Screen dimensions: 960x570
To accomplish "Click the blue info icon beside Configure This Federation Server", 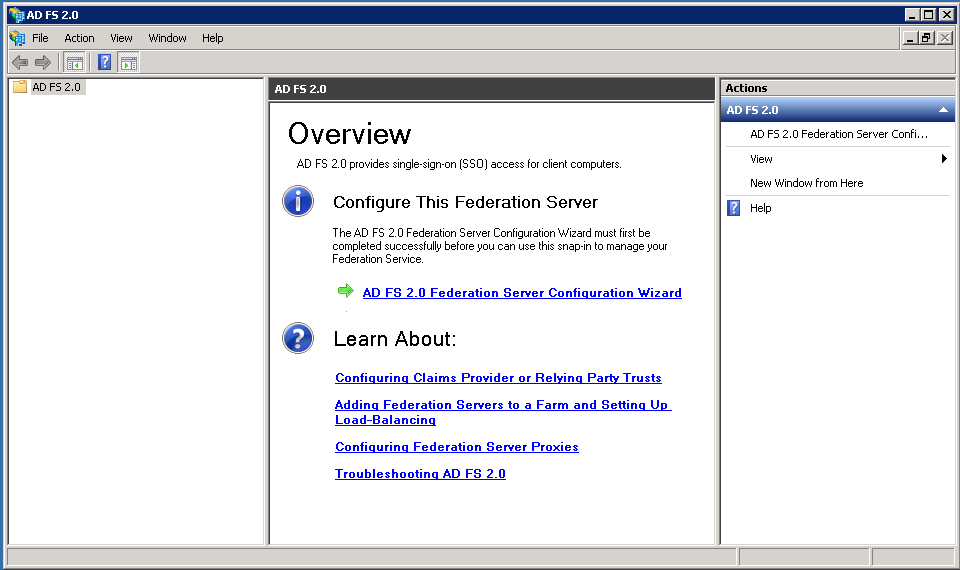I will click(298, 201).
